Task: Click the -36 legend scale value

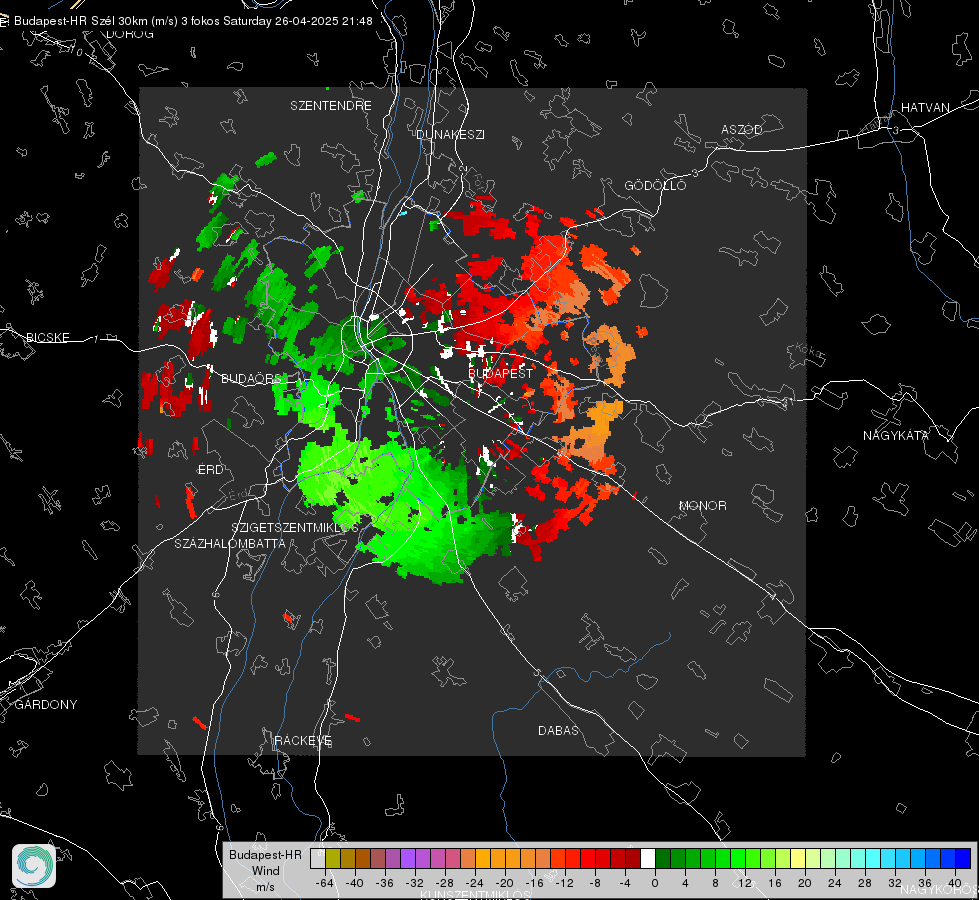Action: tap(385, 883)
